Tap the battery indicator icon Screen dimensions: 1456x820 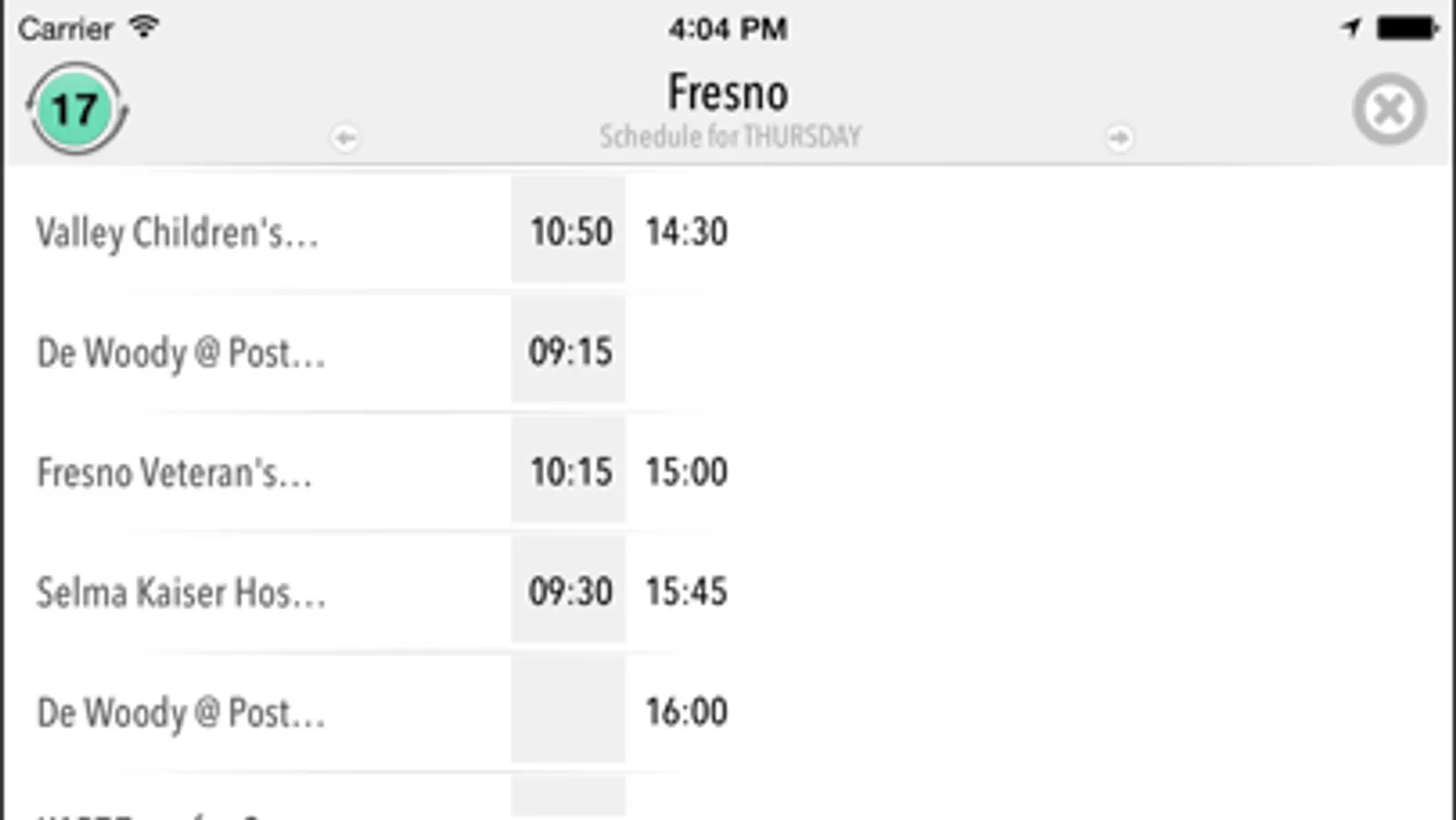tap(1406, 28)
